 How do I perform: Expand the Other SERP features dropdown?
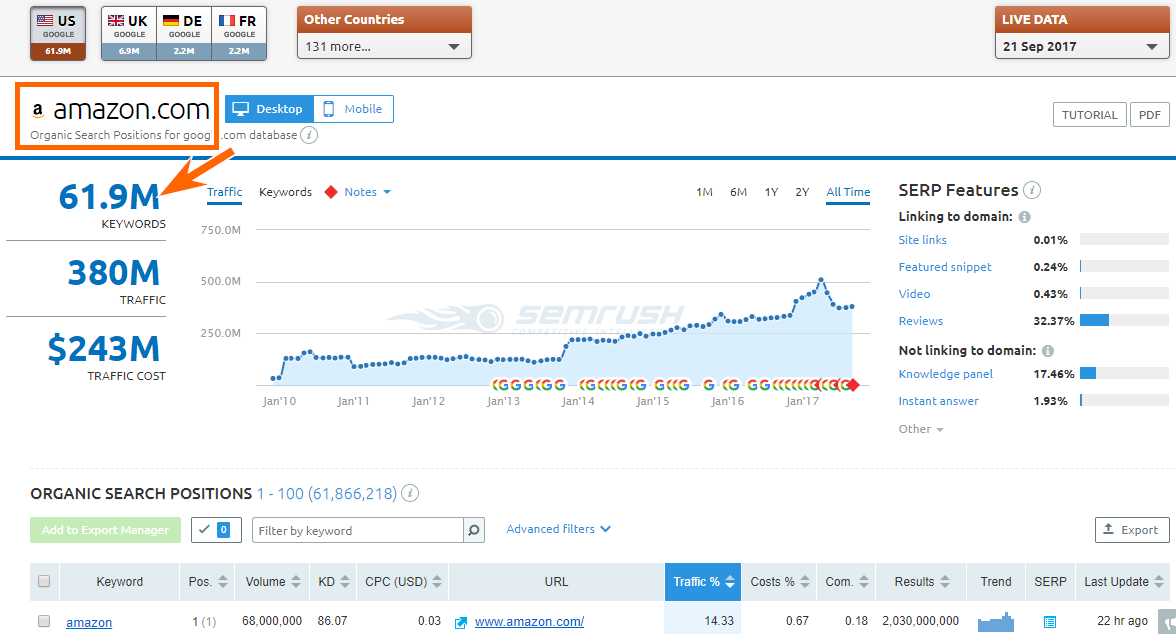click(921, 429)
